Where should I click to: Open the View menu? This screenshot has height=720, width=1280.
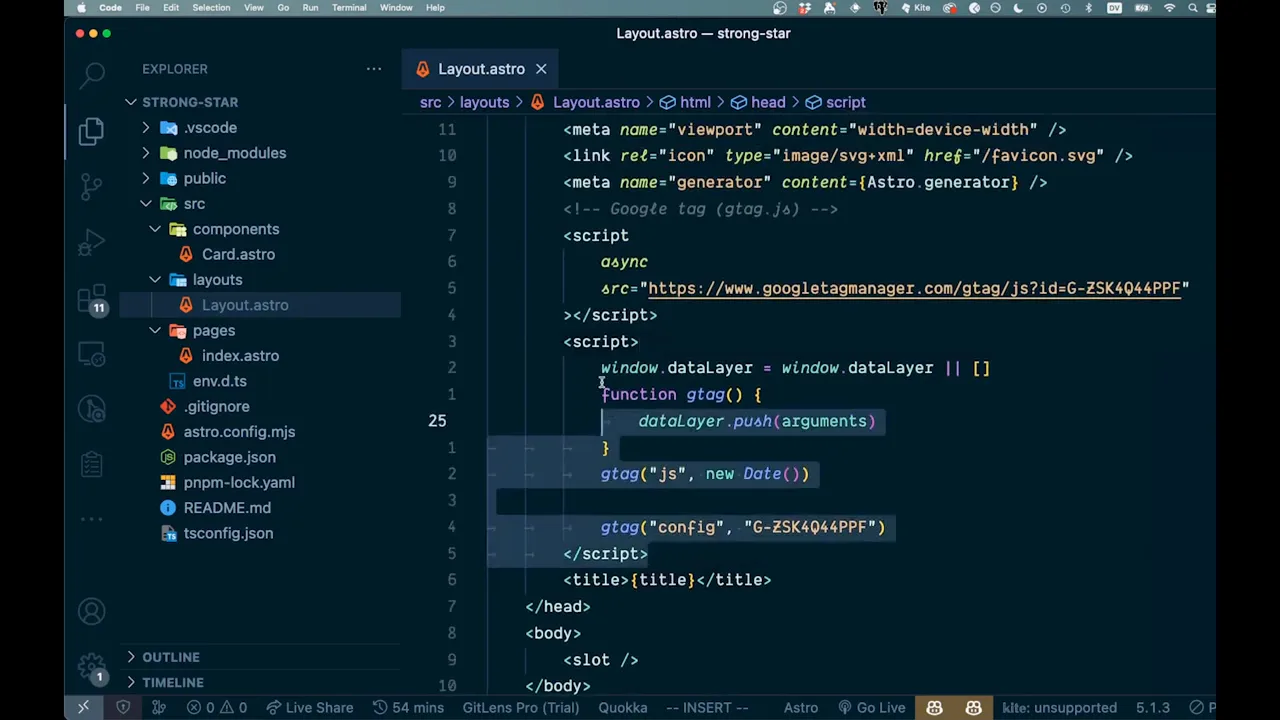click(254, 8)
